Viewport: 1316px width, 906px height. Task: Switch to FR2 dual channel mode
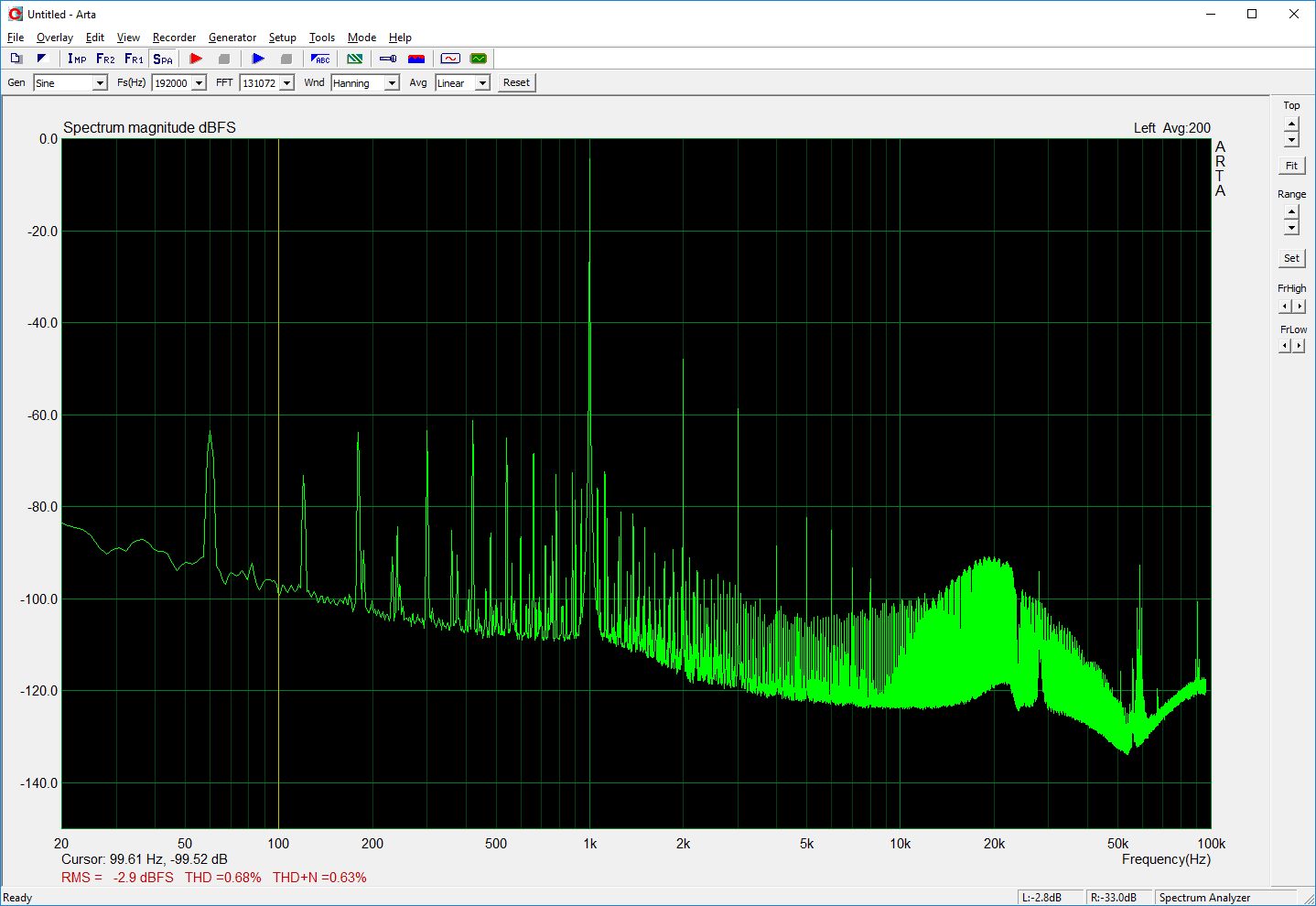105,59
